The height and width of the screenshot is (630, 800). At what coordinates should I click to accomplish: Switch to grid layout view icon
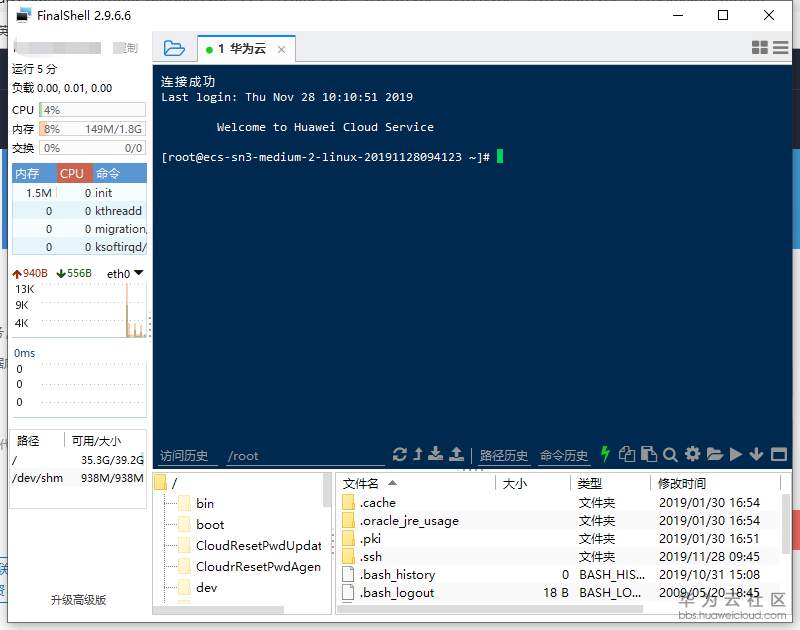[760, 47]
